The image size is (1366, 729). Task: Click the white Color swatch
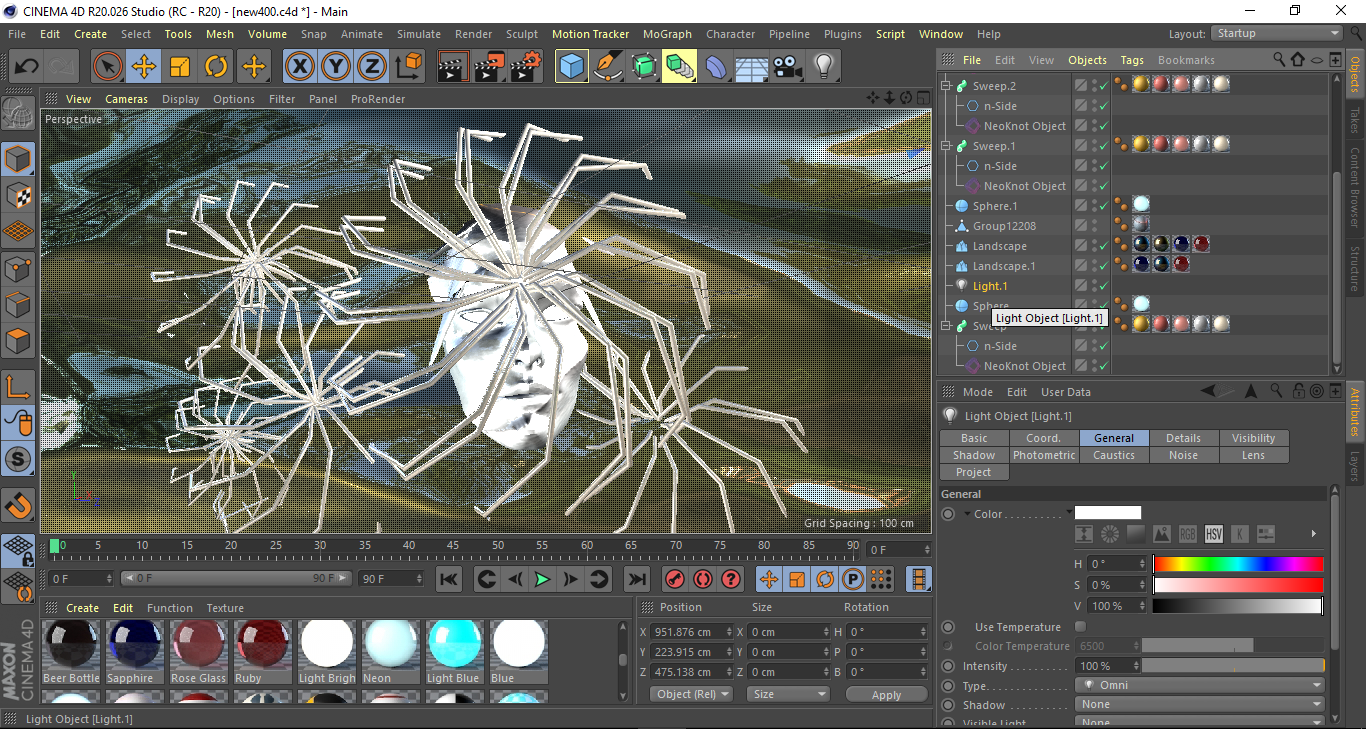click(1108, 513)
